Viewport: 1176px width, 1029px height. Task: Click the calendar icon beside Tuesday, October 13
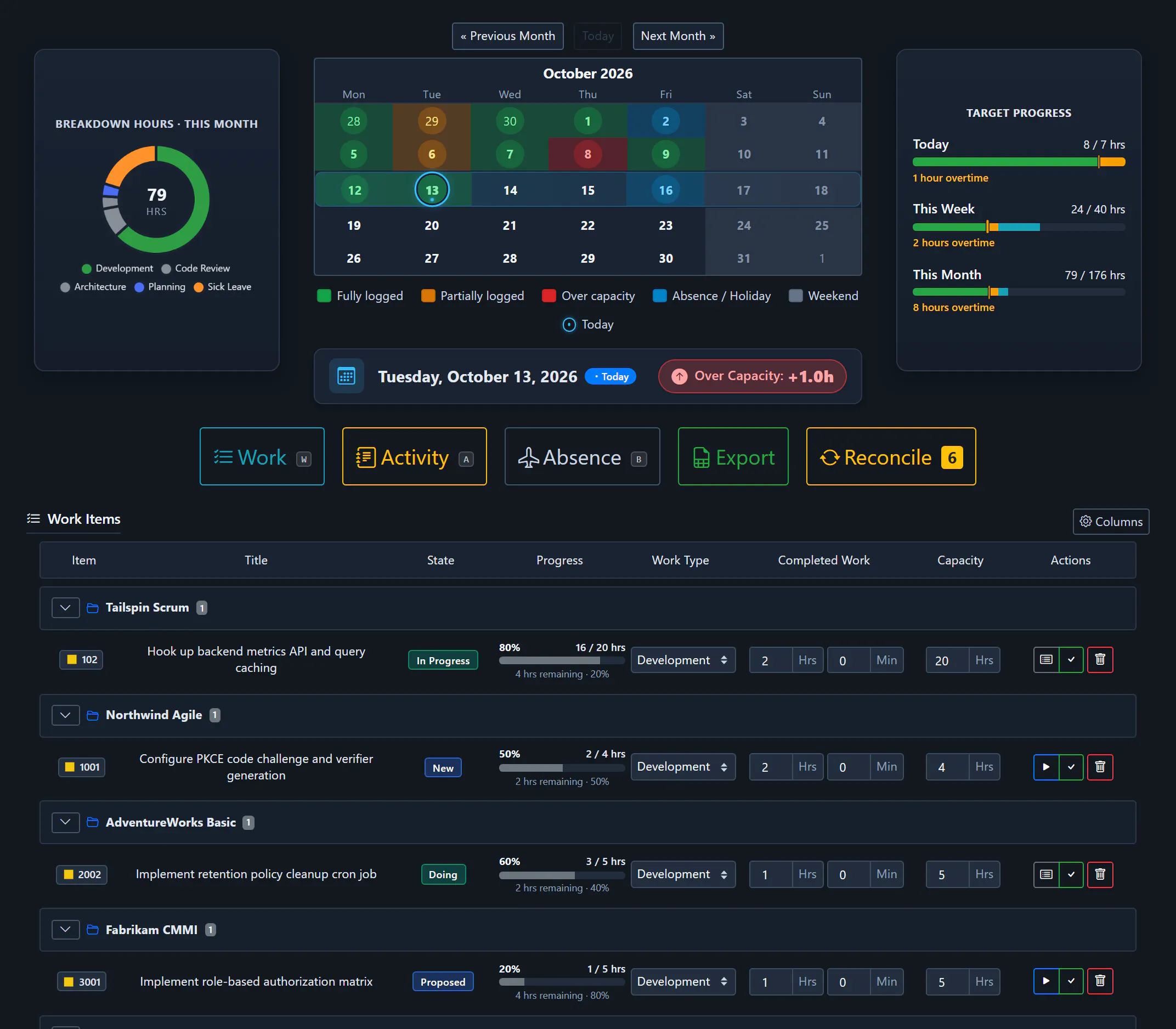click(x=346, y=376)
